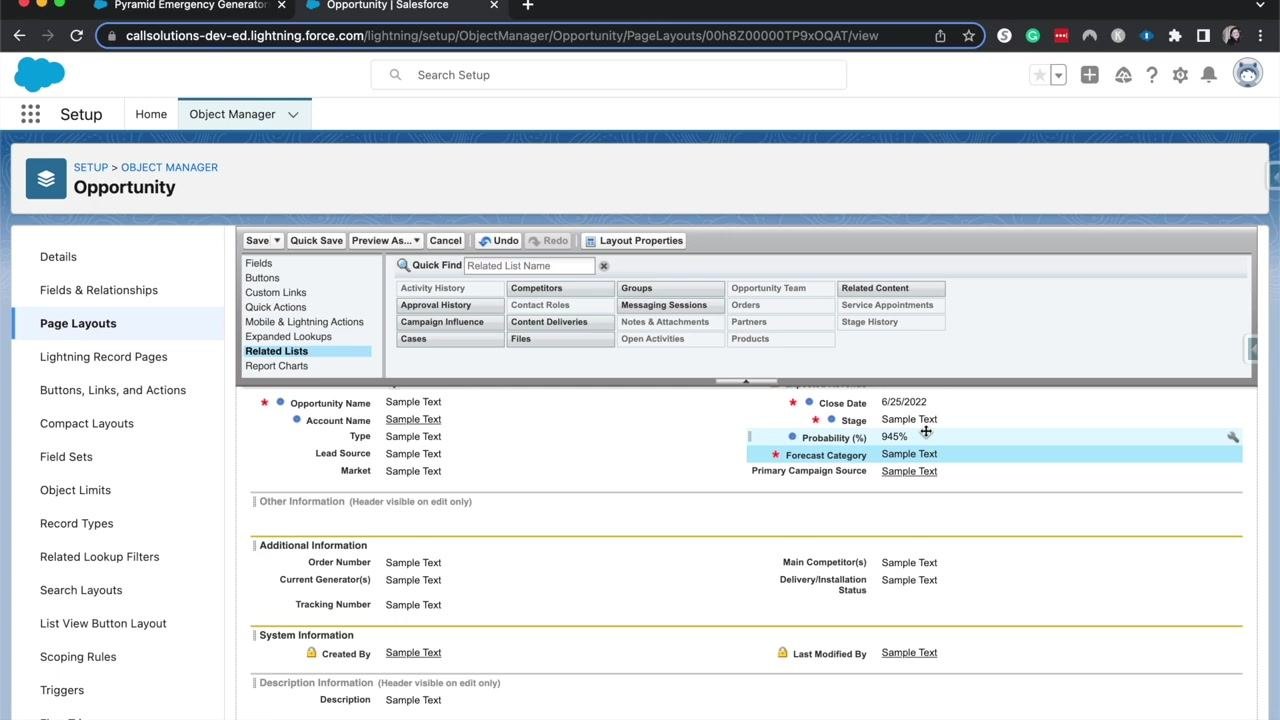
Task: Click the Quick Find Related List Name field
Action: point(529,266)
